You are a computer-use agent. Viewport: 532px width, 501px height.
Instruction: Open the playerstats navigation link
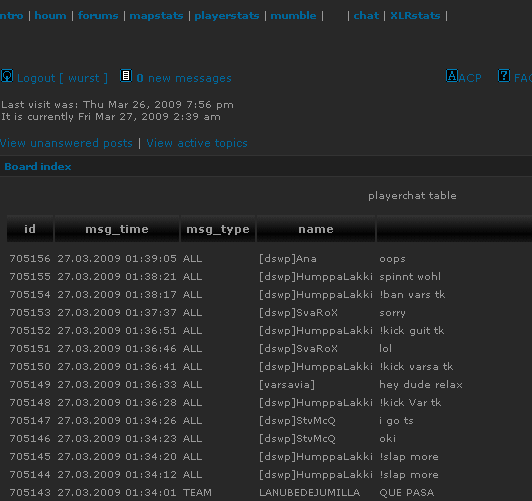227,16
